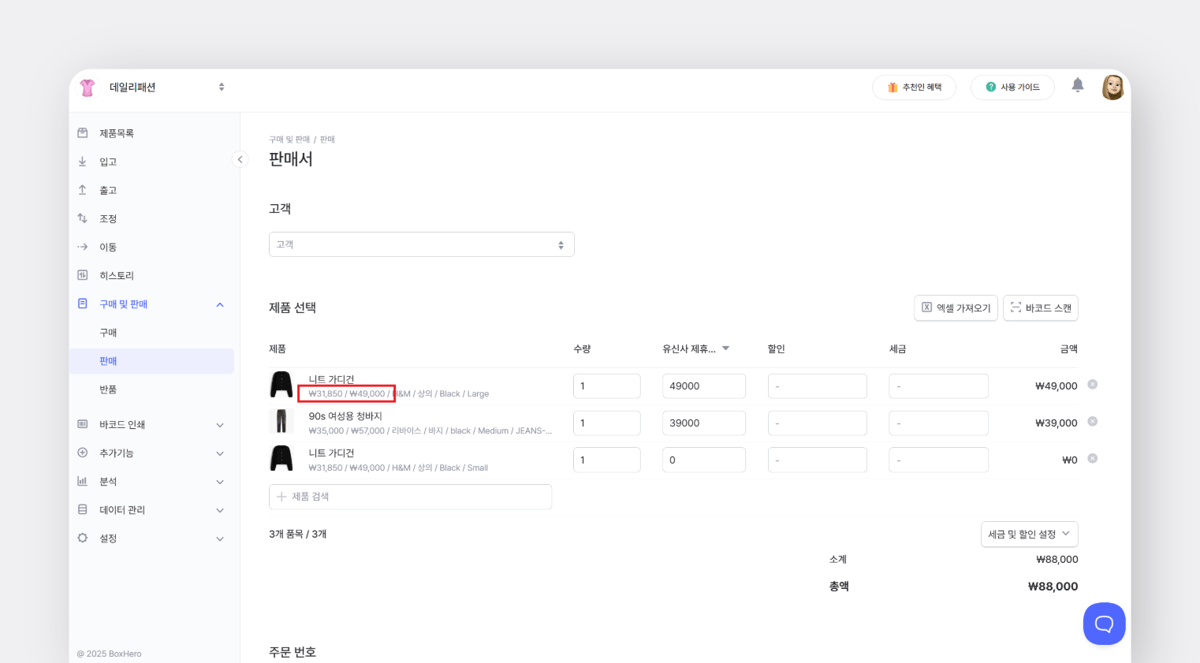This screenshot has height=663, width=1200.
Task: Open the 세금 및 할인 설정 dropdown
Action: (1029, 534)
